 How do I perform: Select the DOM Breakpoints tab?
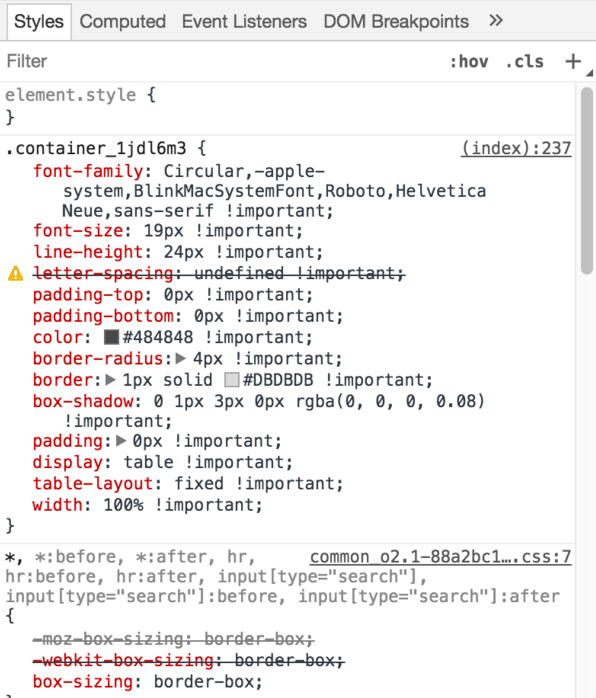click(x=396, y=21)
